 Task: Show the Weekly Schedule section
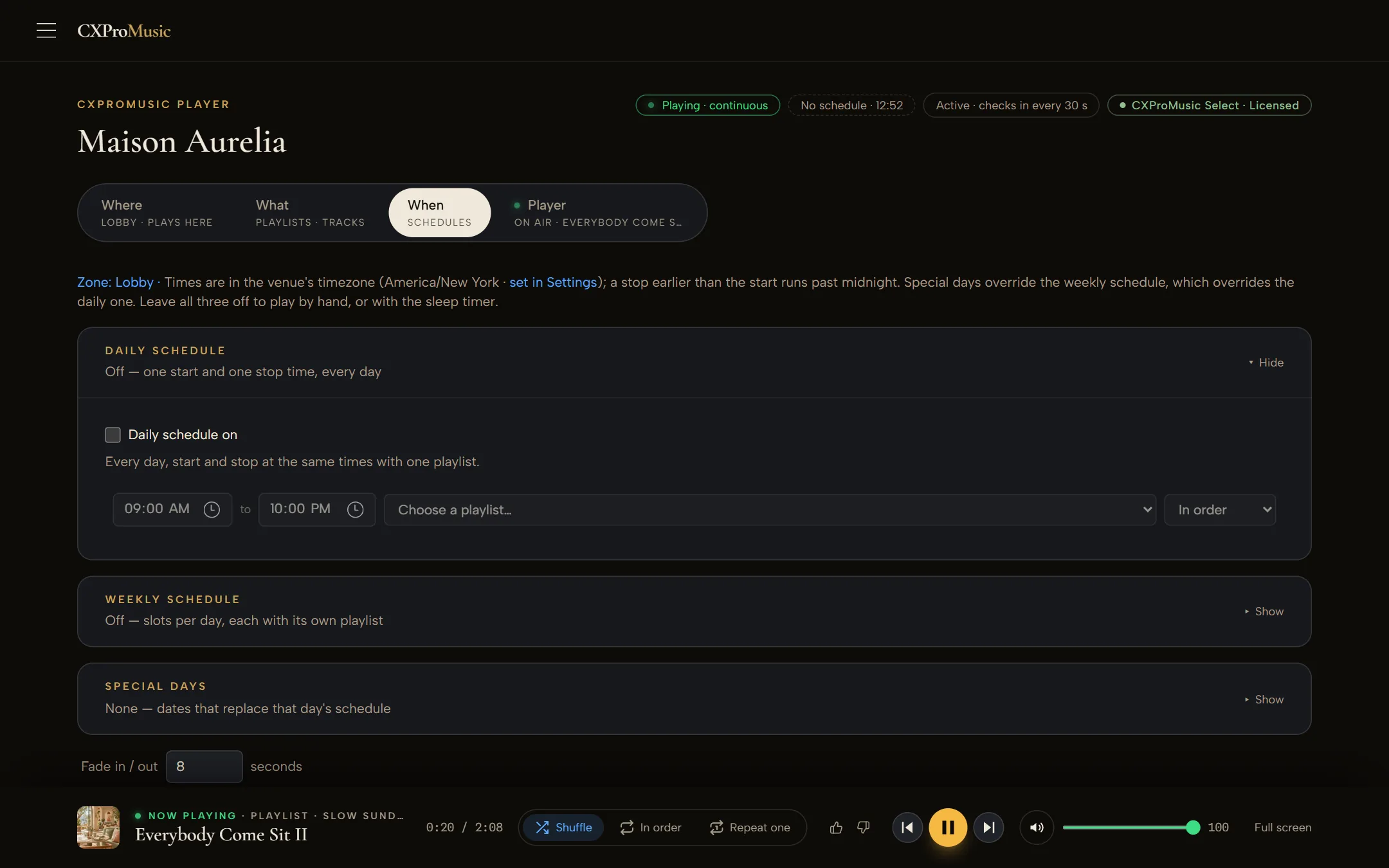[x=1264, y=611]
